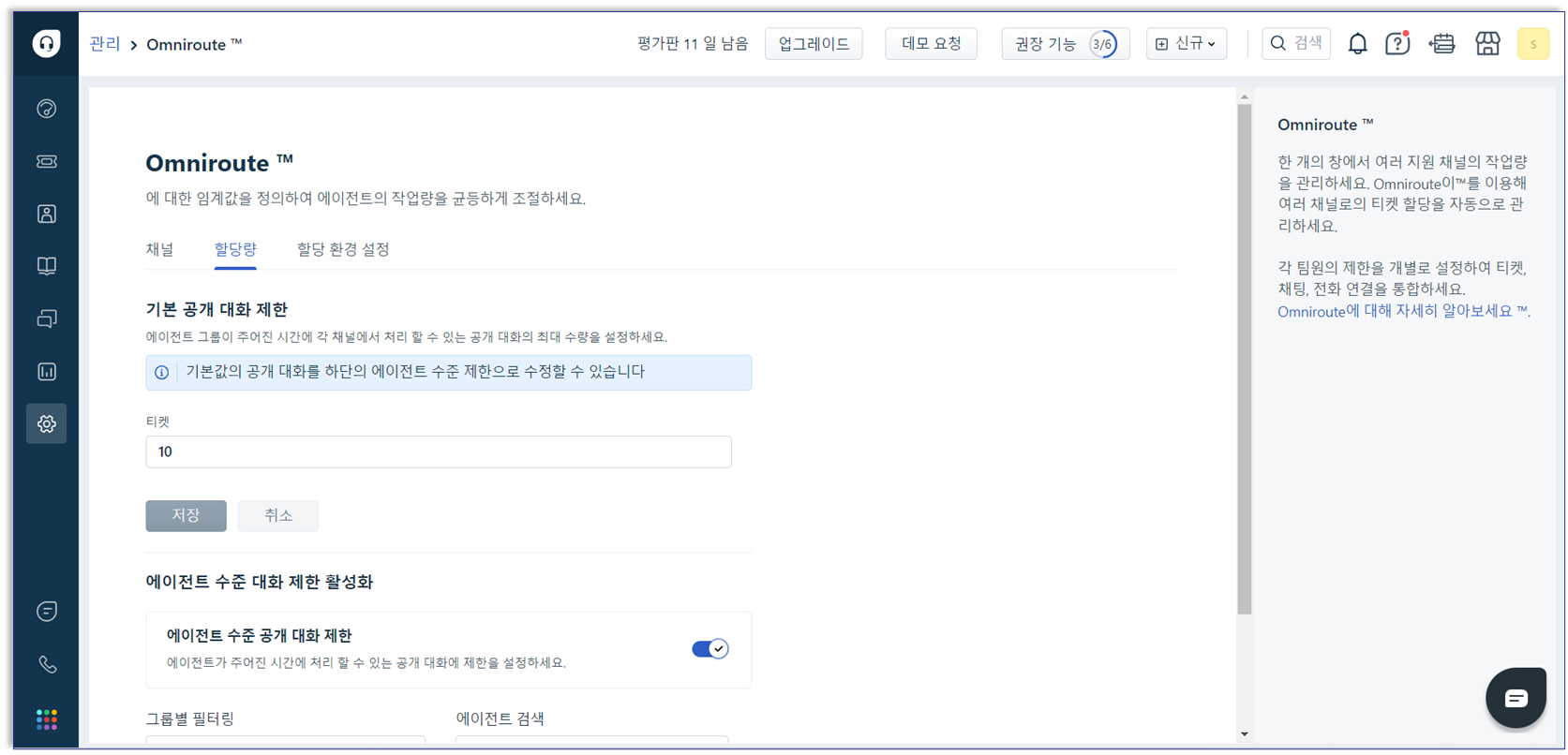The image size is (1568, 755).
Task: Click the page vertical scrollbar thumb
Action: click(1244, 359)
